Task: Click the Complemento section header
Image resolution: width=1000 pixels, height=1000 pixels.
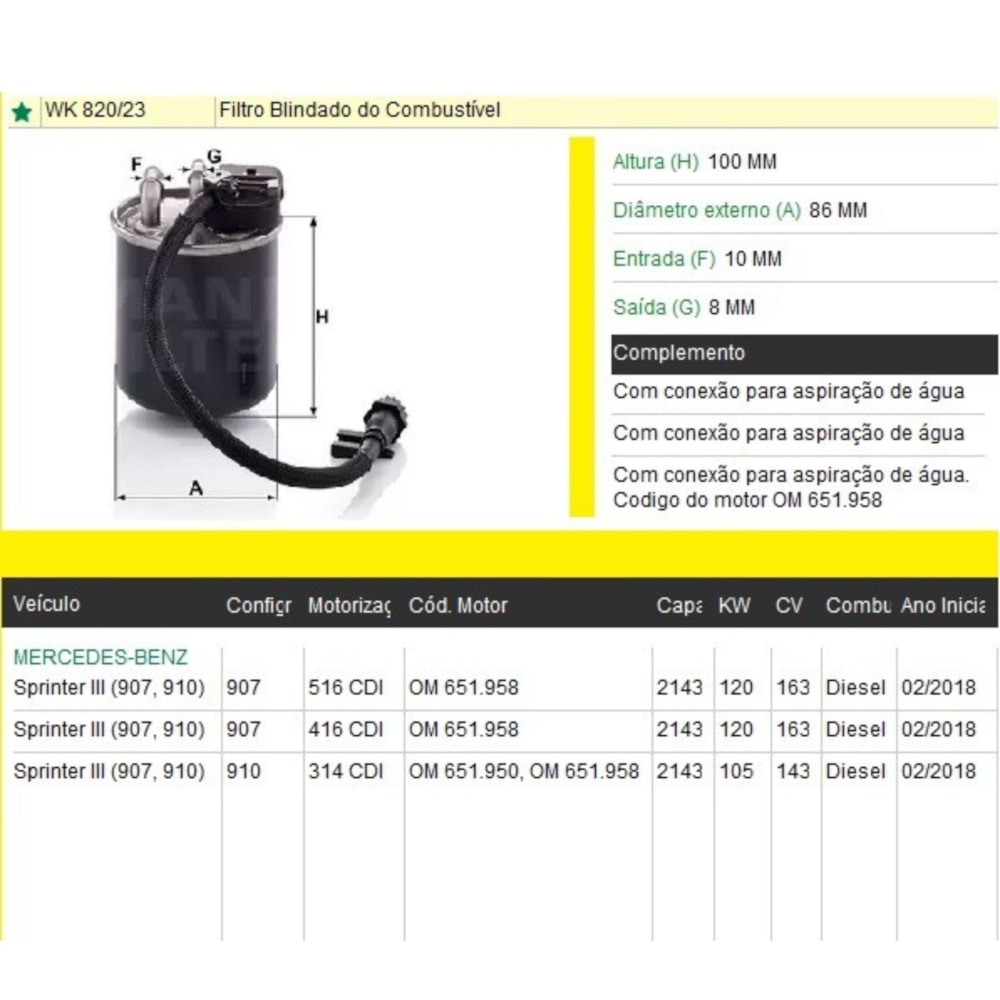Action: pyautogui.click(x=679, y=353)
